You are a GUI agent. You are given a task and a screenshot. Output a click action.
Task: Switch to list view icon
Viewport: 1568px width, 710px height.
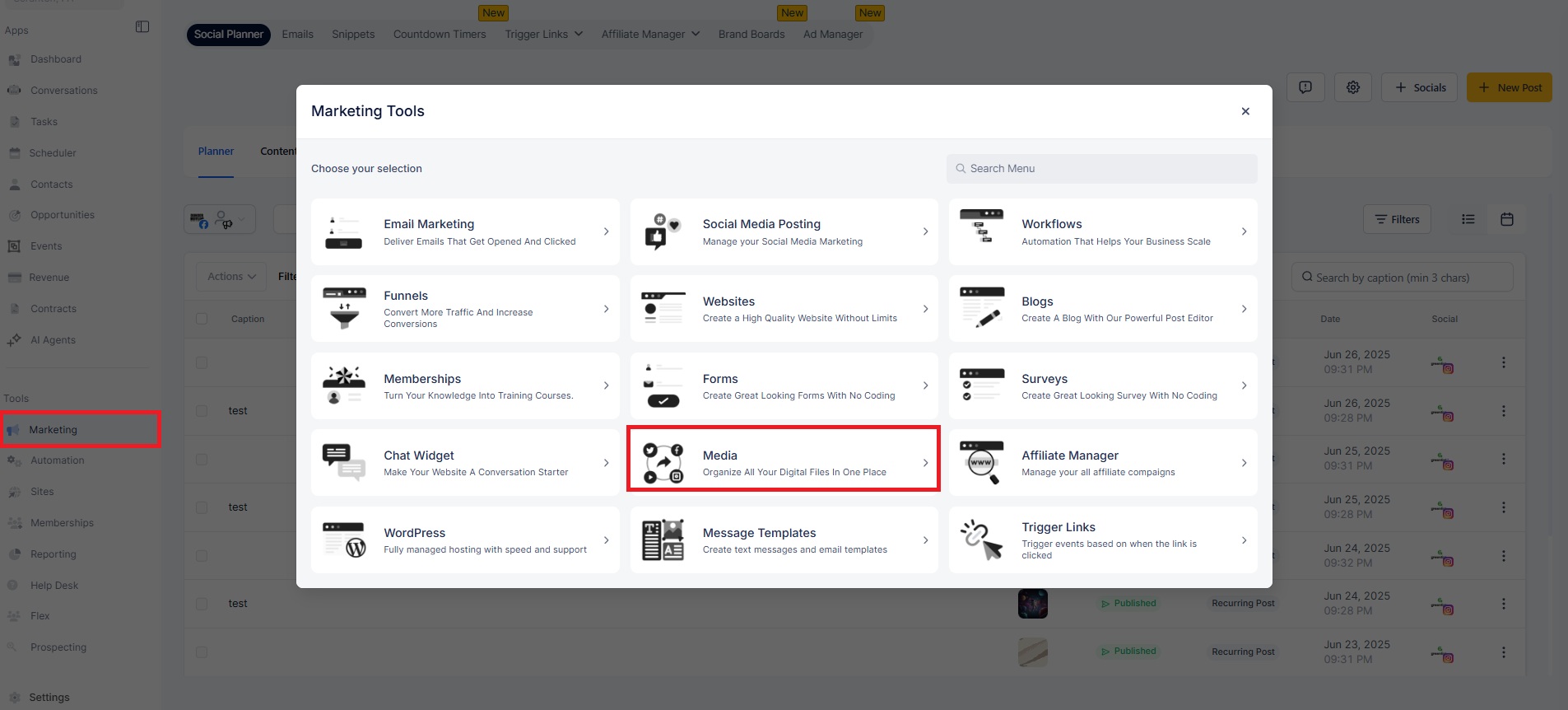click(1468, 219)
